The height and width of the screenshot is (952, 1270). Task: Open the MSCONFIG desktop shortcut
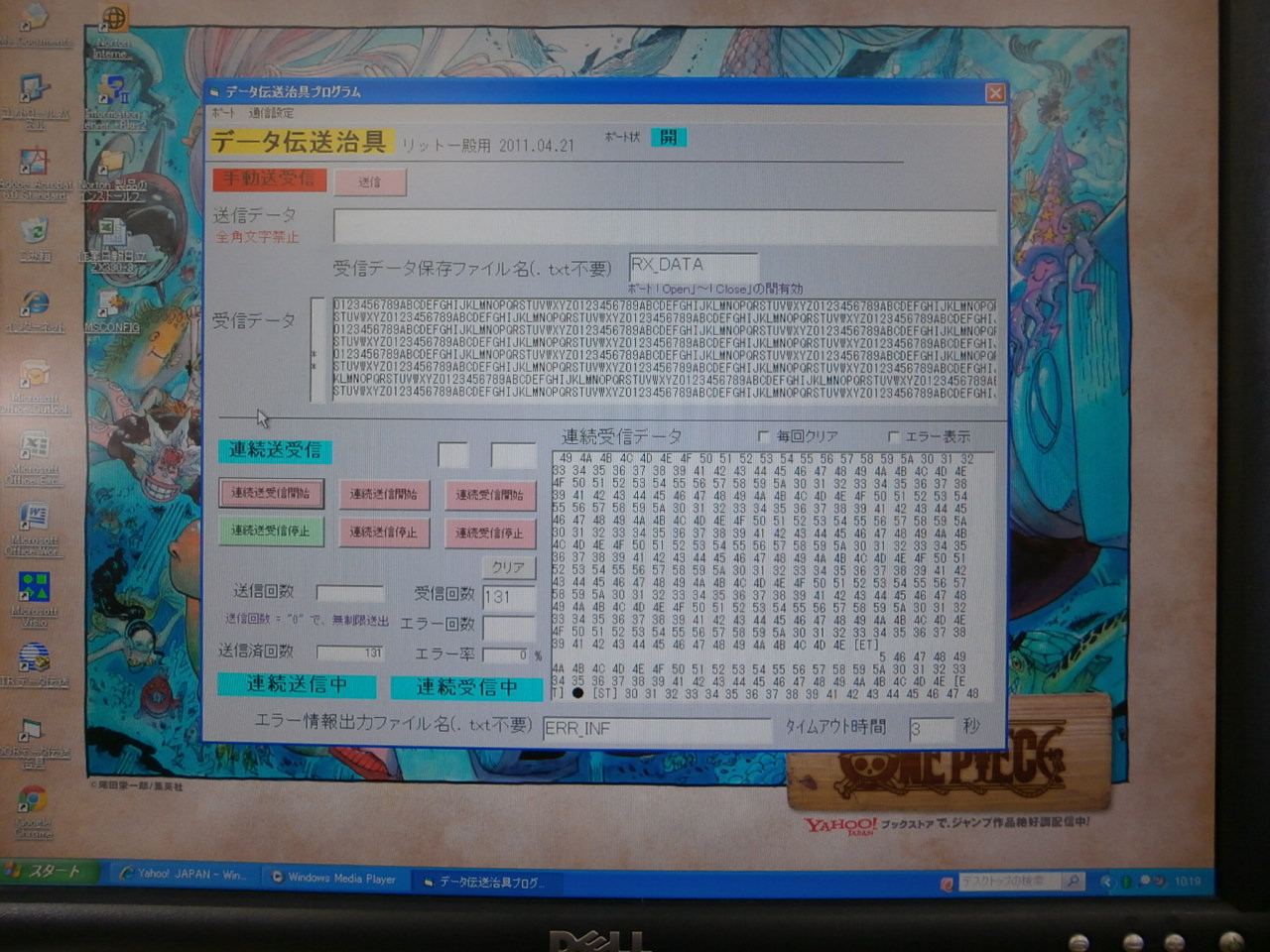(x=112, y=310)
